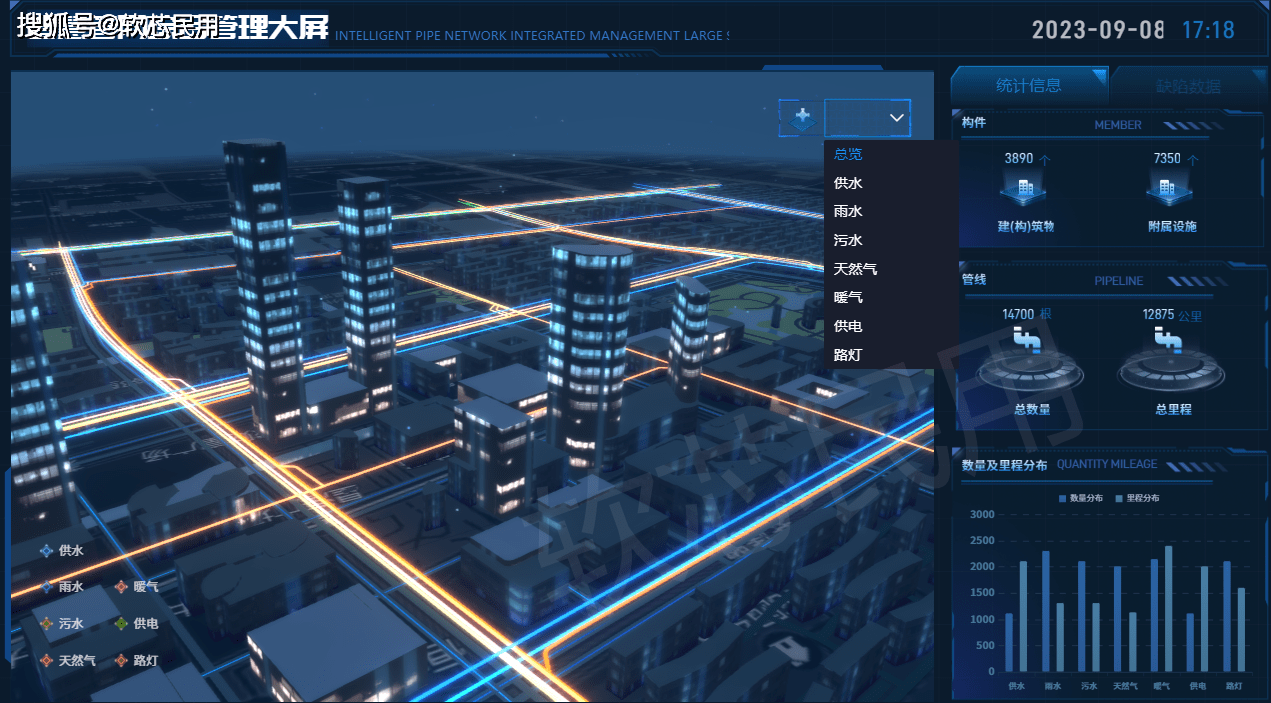Switch to the 统计信息 tab
This screenshot has width=1271, height=703.
(x=1029, y=86)
